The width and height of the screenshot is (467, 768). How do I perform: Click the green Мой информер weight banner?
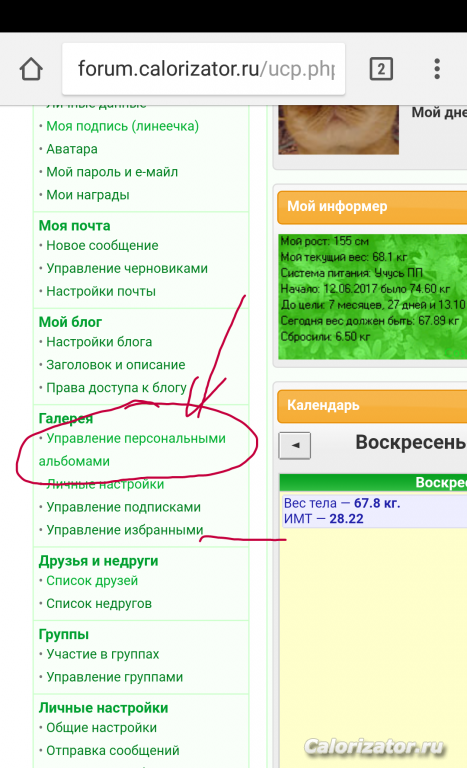(372, 297)
